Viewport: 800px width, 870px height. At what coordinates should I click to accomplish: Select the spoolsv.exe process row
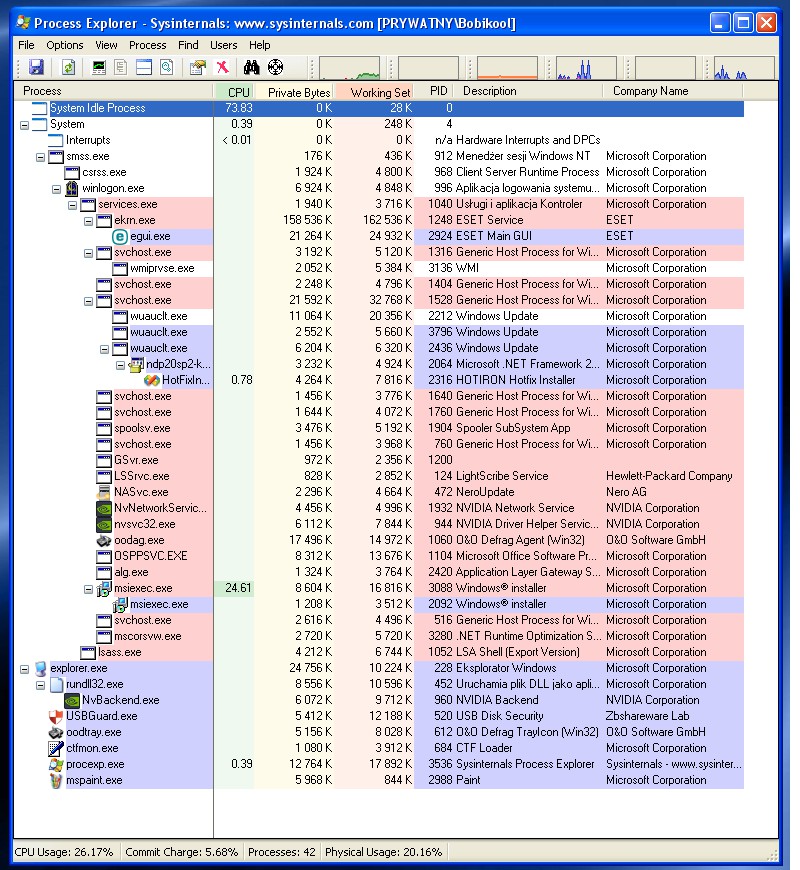coord(379,428)
